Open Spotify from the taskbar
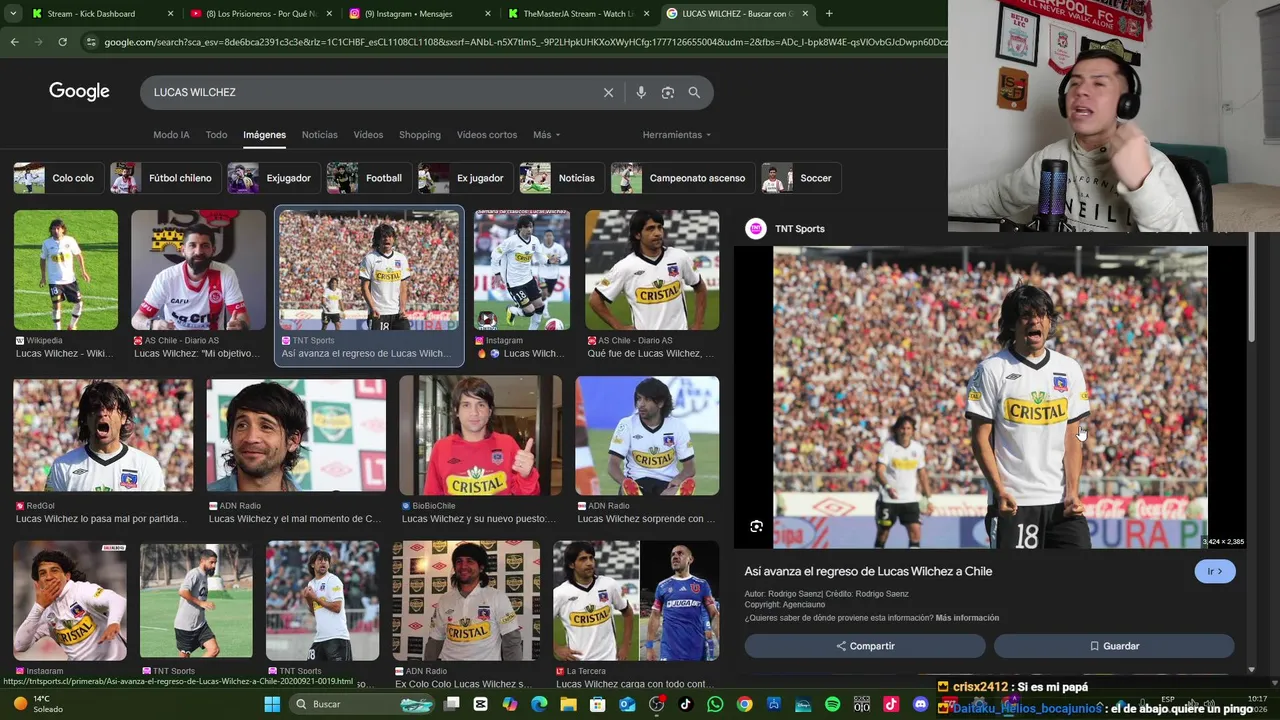 [x=832, y=704]
